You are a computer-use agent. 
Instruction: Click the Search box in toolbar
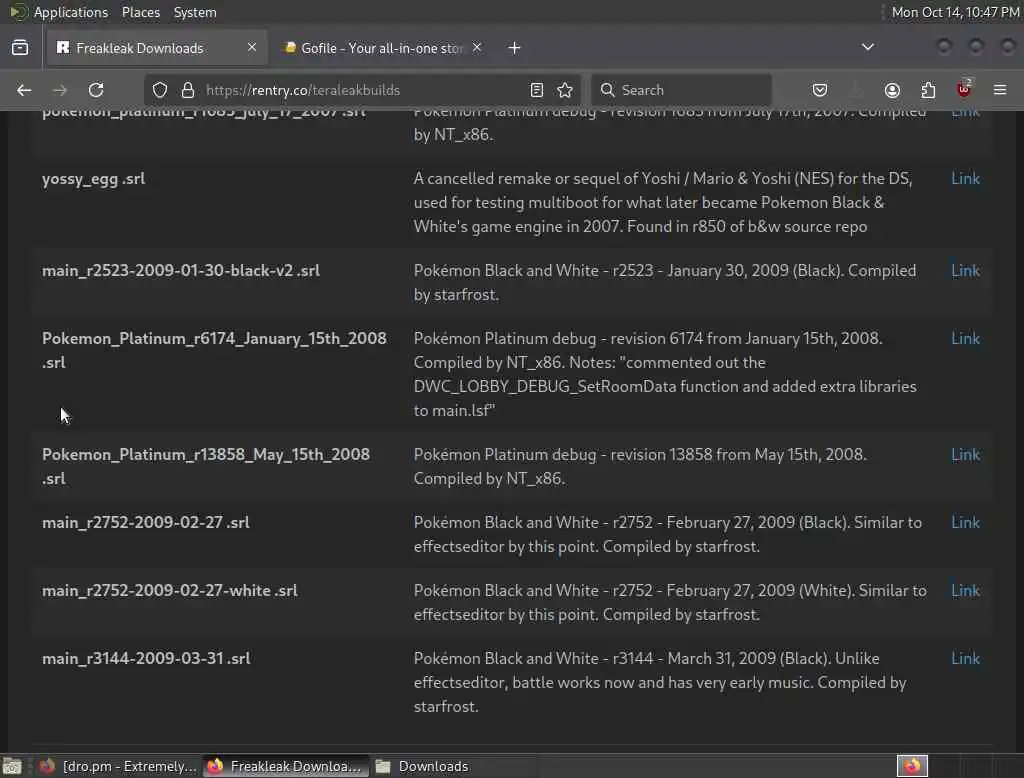[681, 90]
